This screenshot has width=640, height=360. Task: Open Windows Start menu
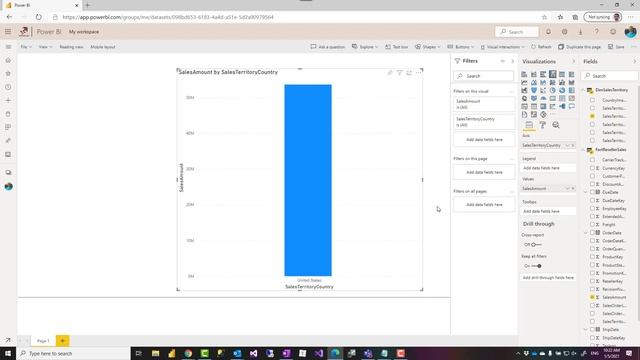click(8, 353)
